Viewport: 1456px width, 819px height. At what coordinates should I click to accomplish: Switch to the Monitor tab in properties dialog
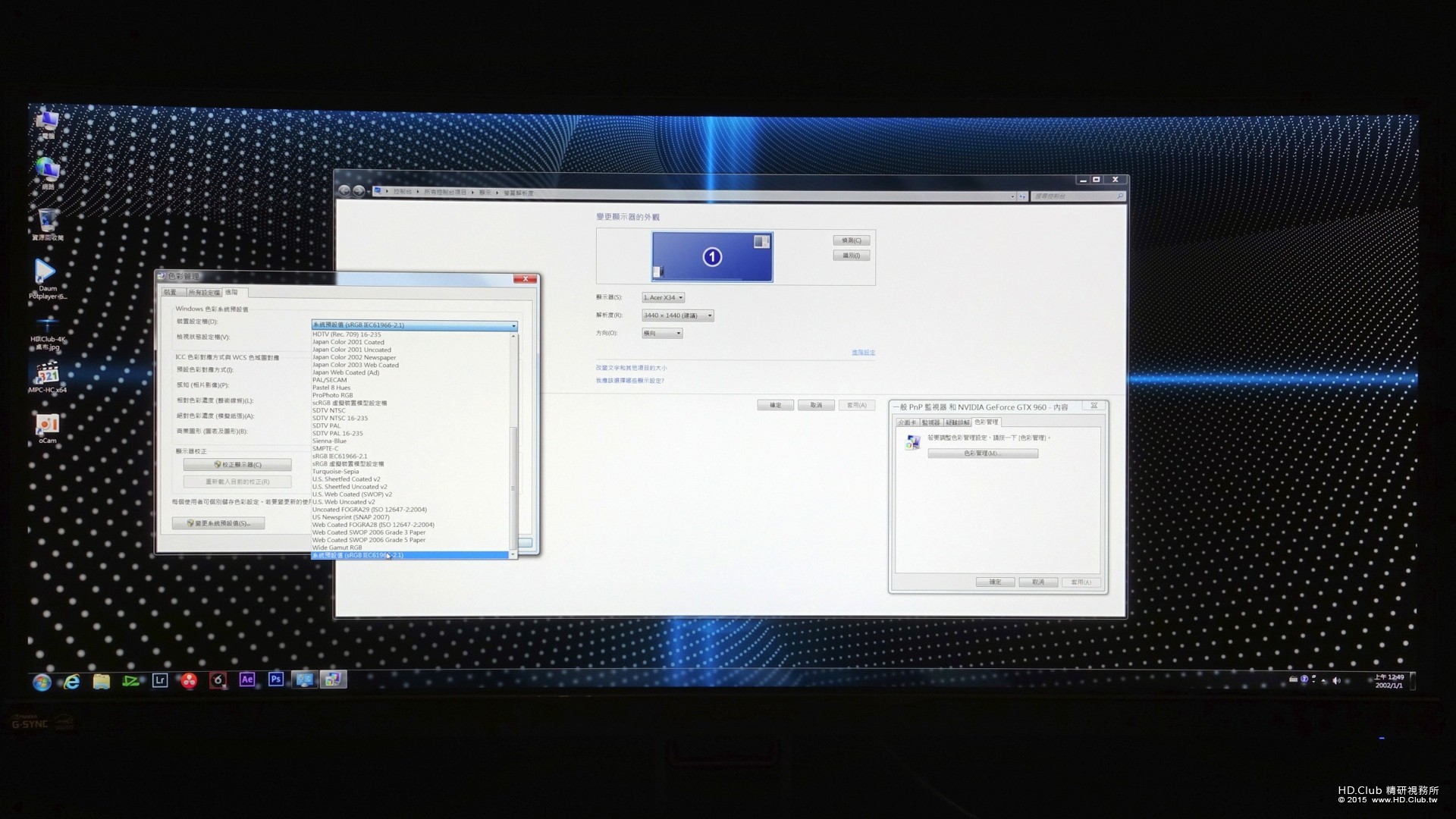click(930, 422)
